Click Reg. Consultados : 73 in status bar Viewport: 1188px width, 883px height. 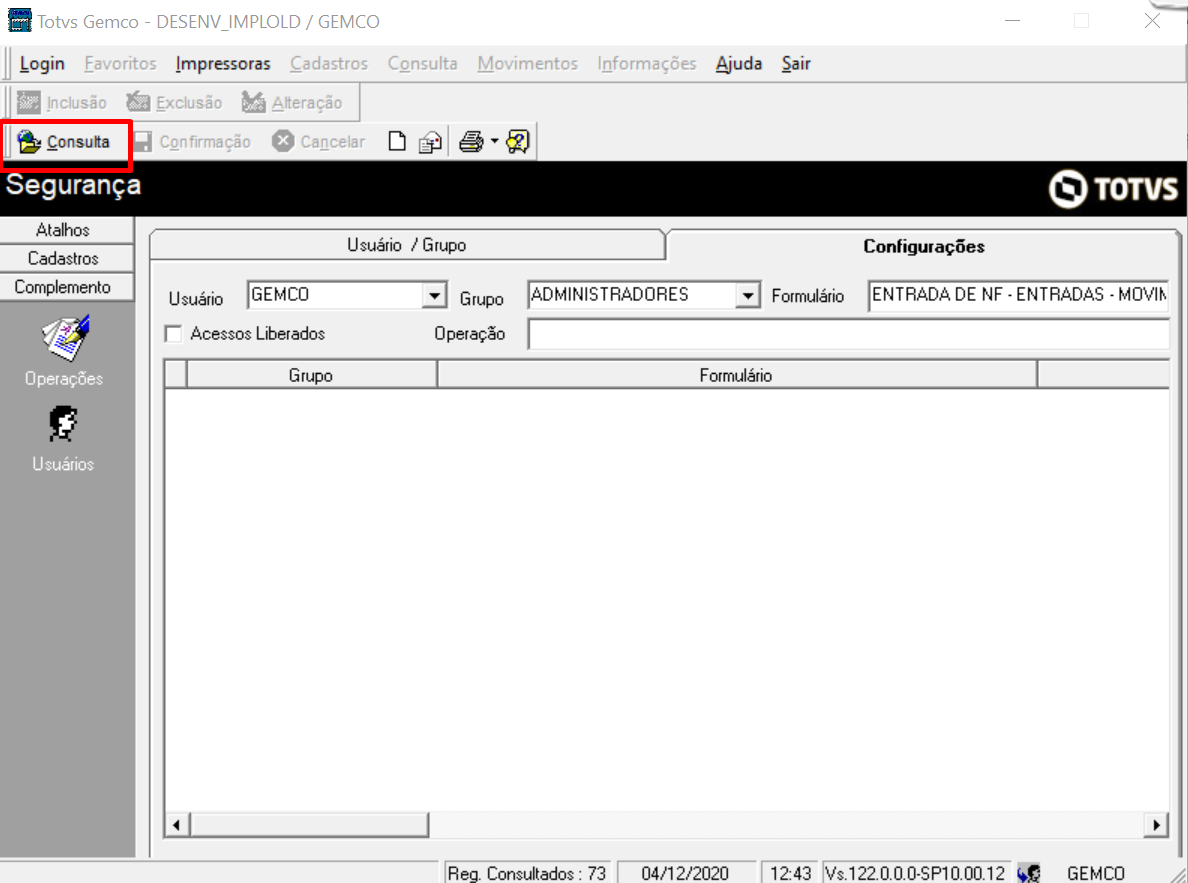click(x=527, y=873)
